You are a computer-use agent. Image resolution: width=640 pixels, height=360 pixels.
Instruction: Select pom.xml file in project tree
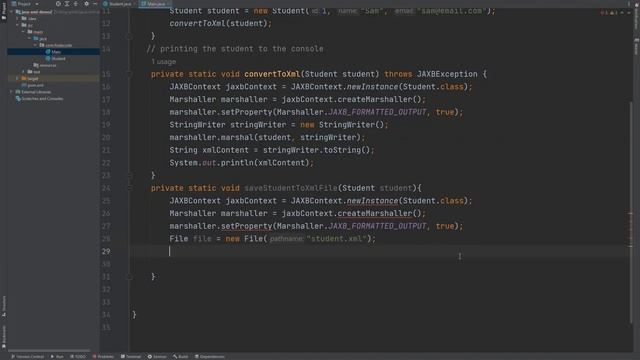point(32,85)
